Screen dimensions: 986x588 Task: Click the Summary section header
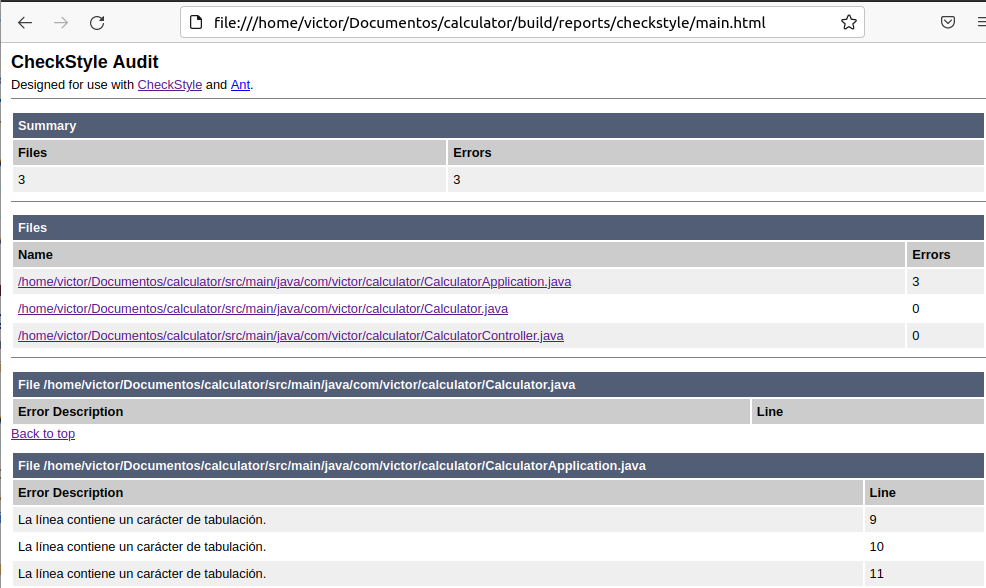coord(47,126)
